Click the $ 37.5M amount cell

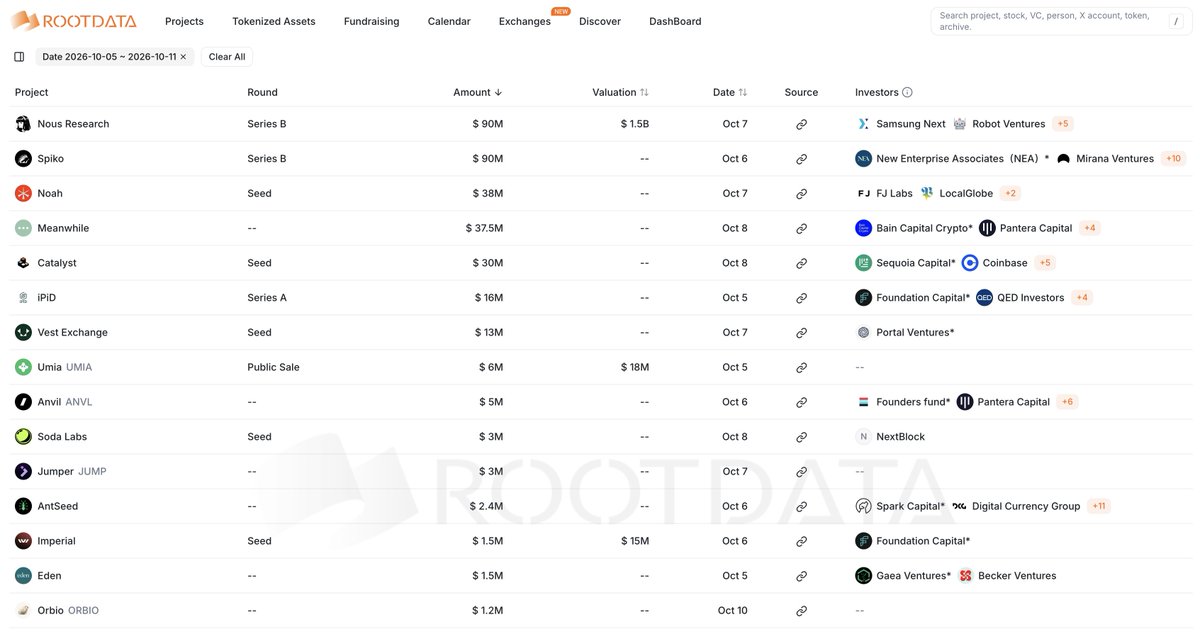pyautogui.click(x=484, y=228)
